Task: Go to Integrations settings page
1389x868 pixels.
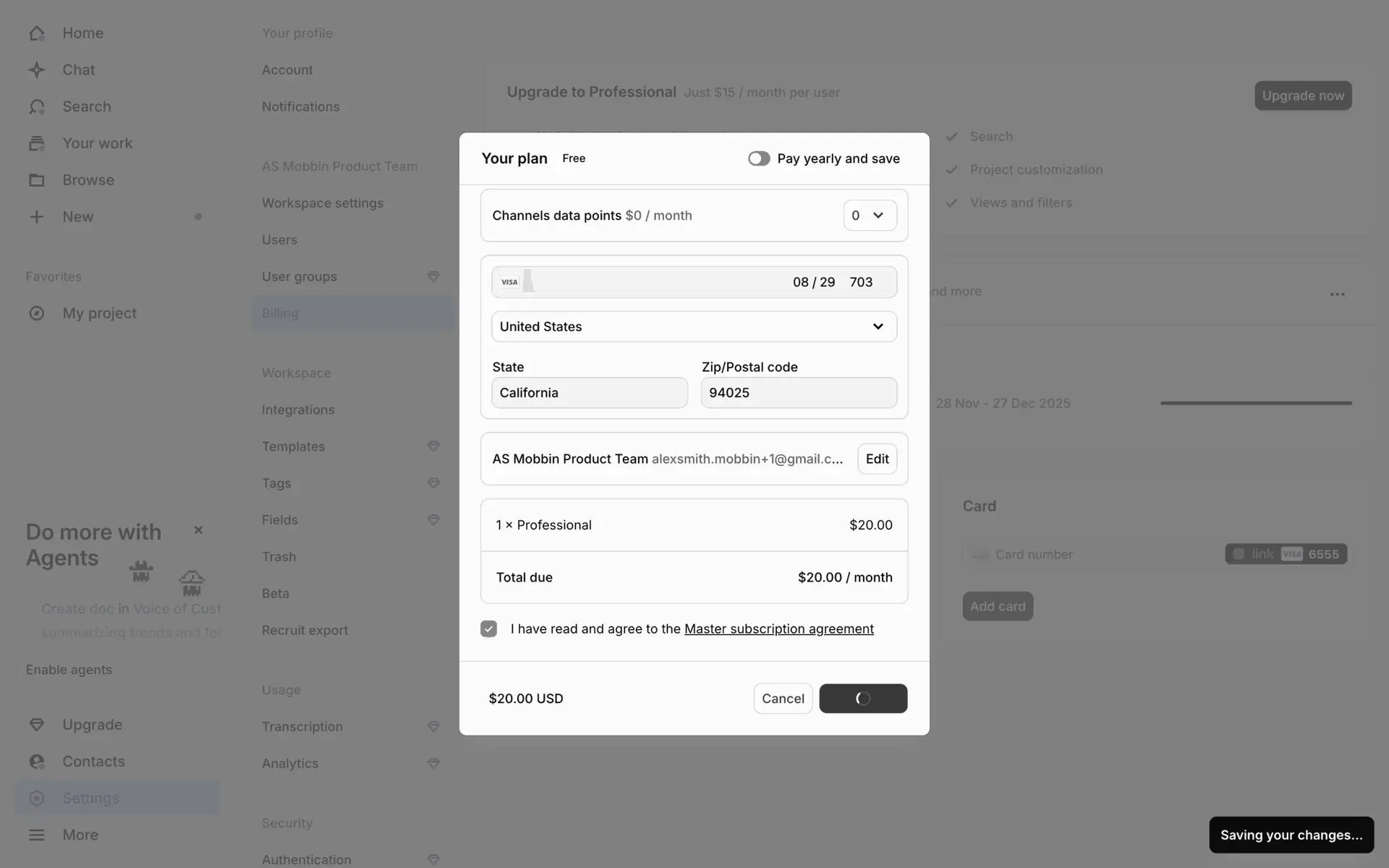Action: (x=298, y=410)
